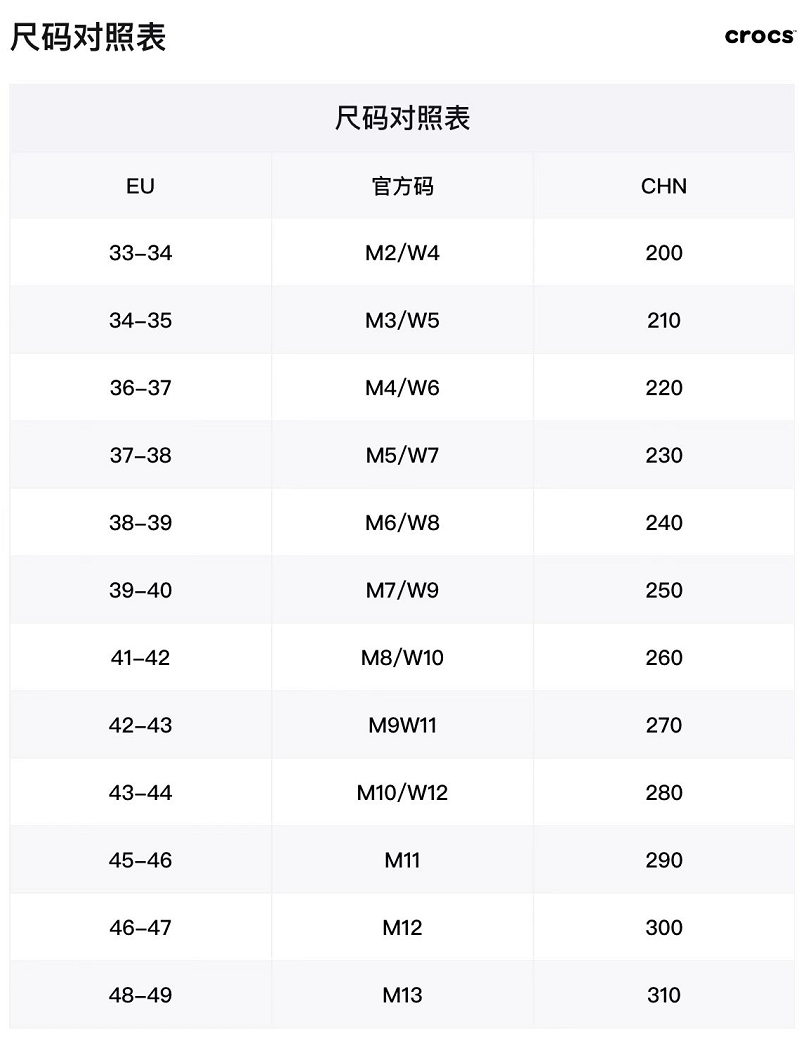Click the 尺码对照表 page heading

point(88,37)
